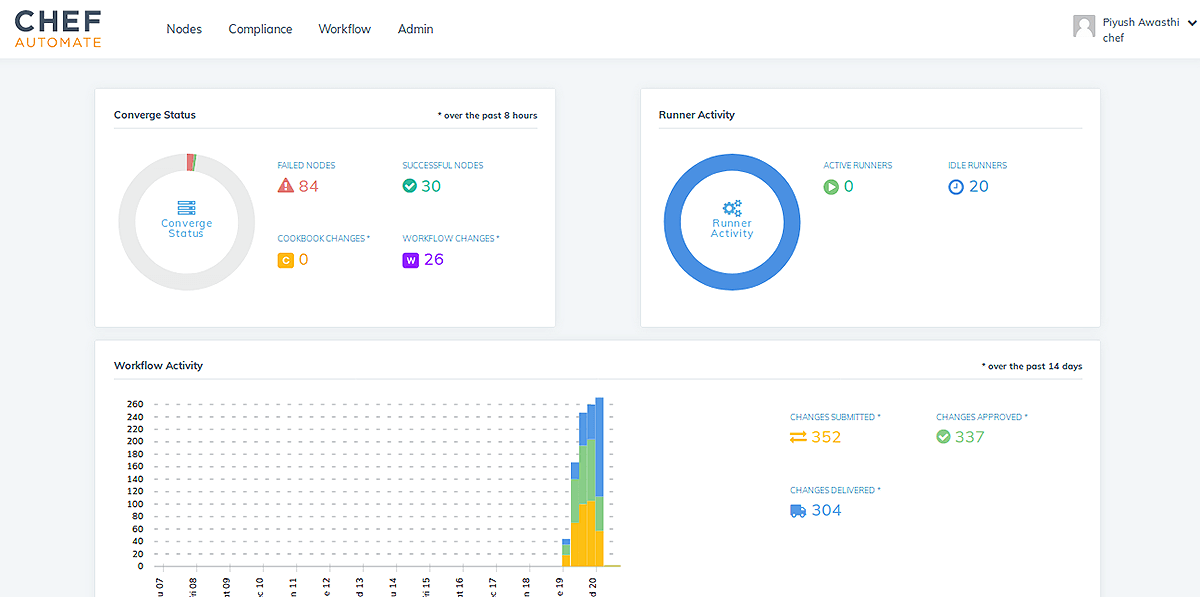The image size is (1200, 597).
Task: Click the Failed Nodes warning triangle icon
Action: [x=284, y=186]
